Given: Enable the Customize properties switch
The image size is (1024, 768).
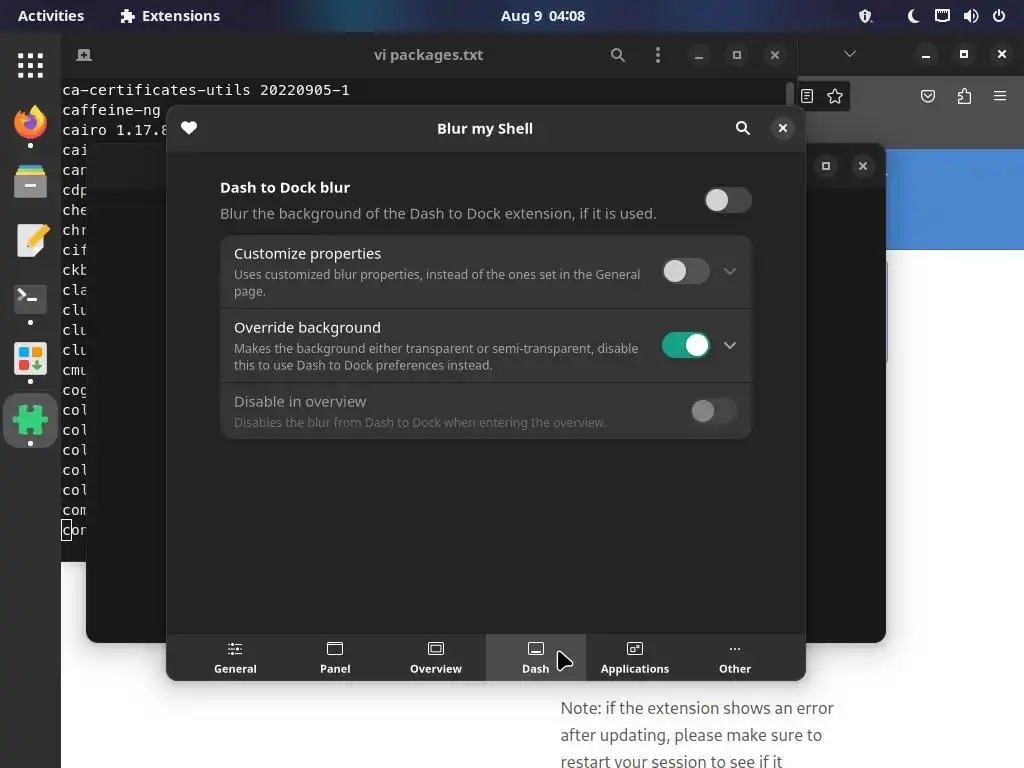Looking at the screenshot, I should coord(686,271).
